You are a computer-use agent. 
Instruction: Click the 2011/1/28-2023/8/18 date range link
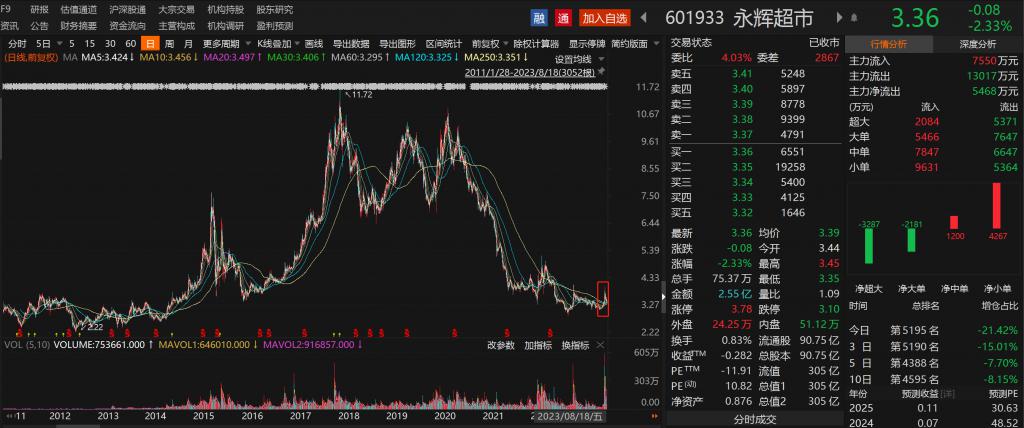coord(529,72)
